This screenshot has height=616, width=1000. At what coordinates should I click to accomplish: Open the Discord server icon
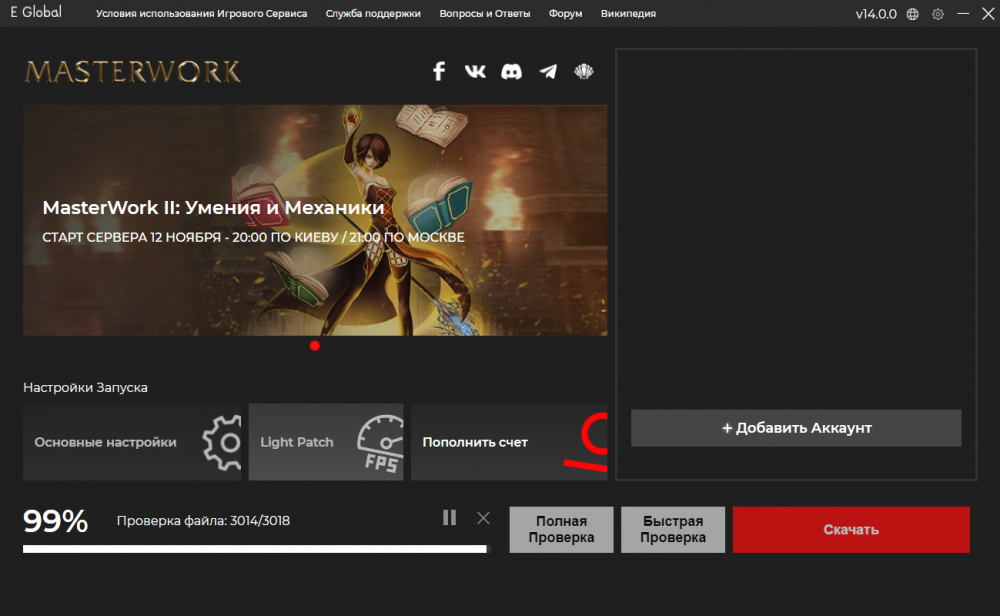(x=511, y=71)
